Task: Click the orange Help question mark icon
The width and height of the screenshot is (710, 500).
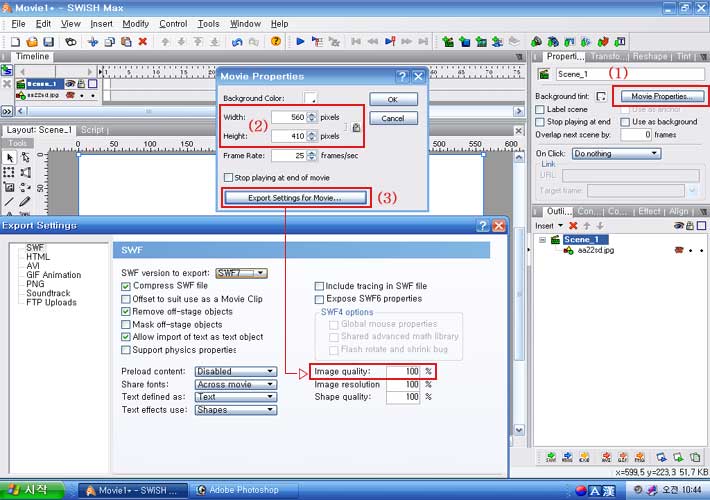Action: 275,42
